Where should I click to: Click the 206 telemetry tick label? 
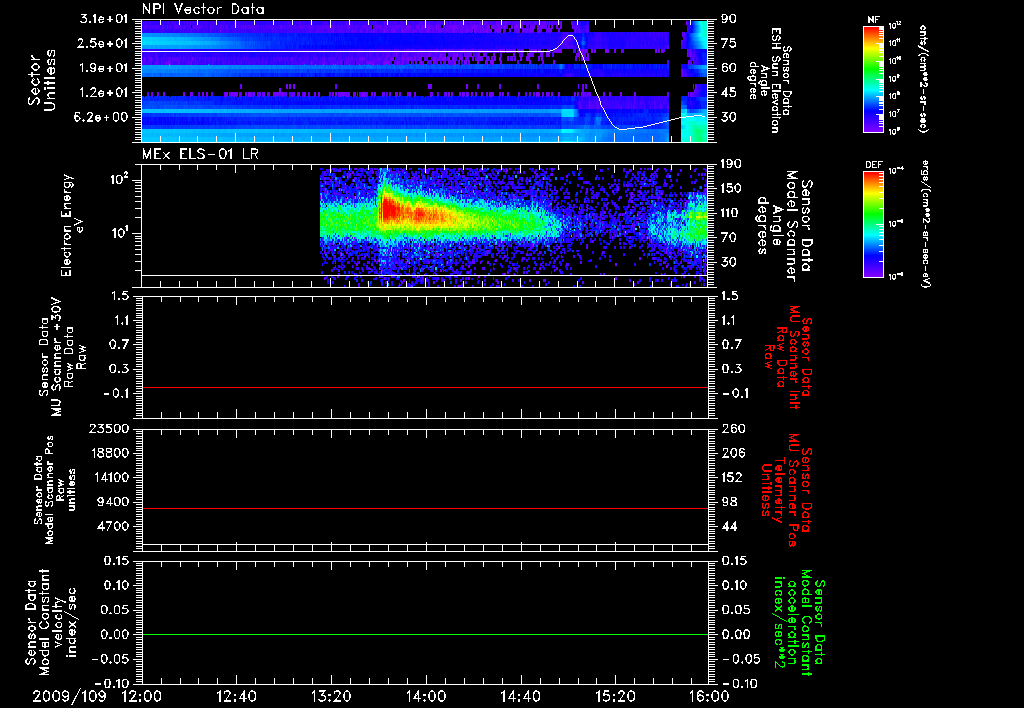tap(732, 453)
